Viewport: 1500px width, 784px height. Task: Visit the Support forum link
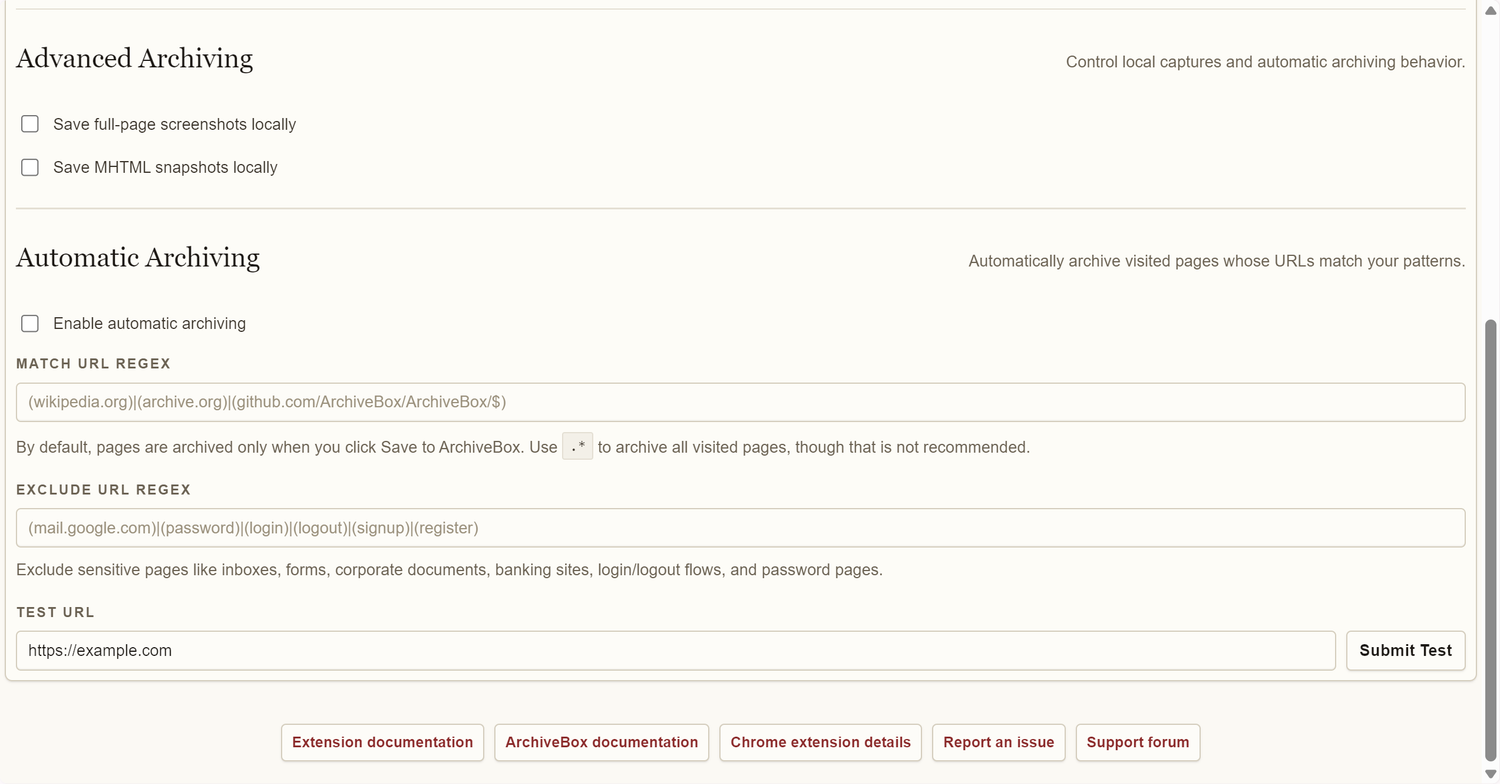(1137, 742)
